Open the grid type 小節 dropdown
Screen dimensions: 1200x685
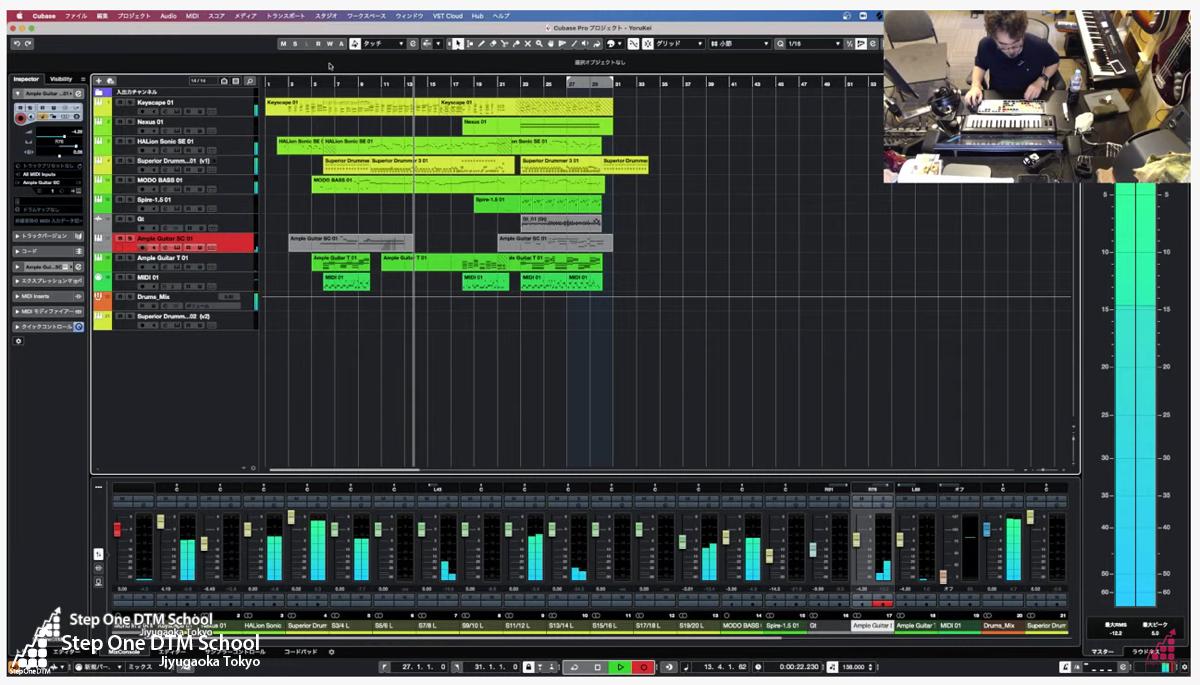tap(740, 44)
